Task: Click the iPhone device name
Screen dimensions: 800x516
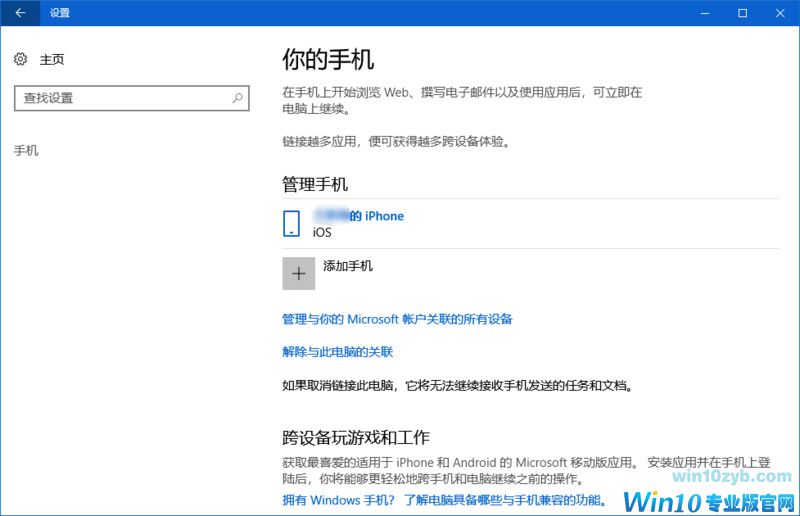Action: [x=359, y=216]
